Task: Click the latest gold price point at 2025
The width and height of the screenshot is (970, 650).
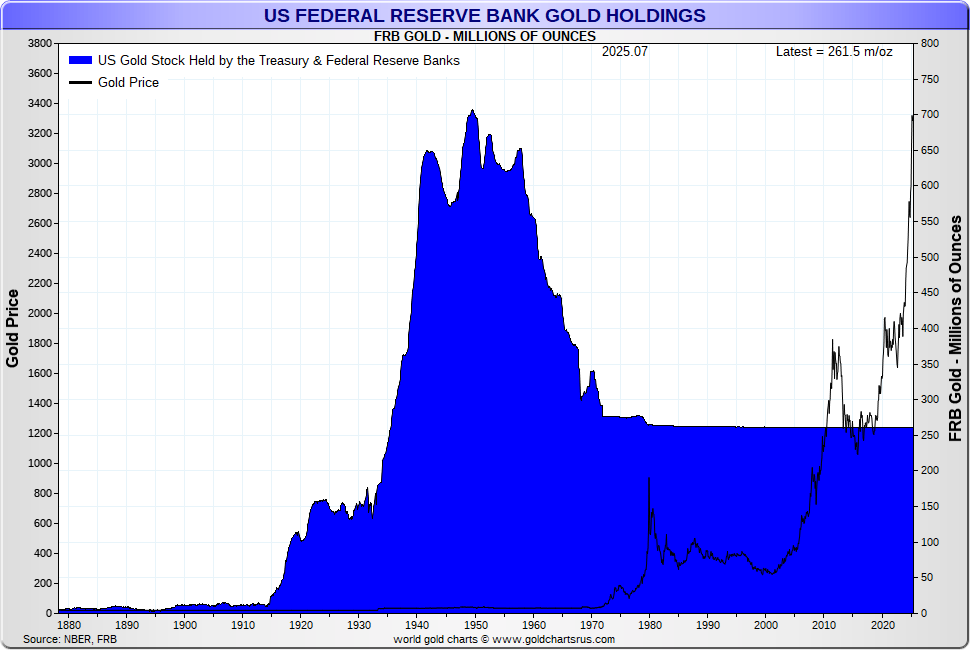Action: click(912, 116)
